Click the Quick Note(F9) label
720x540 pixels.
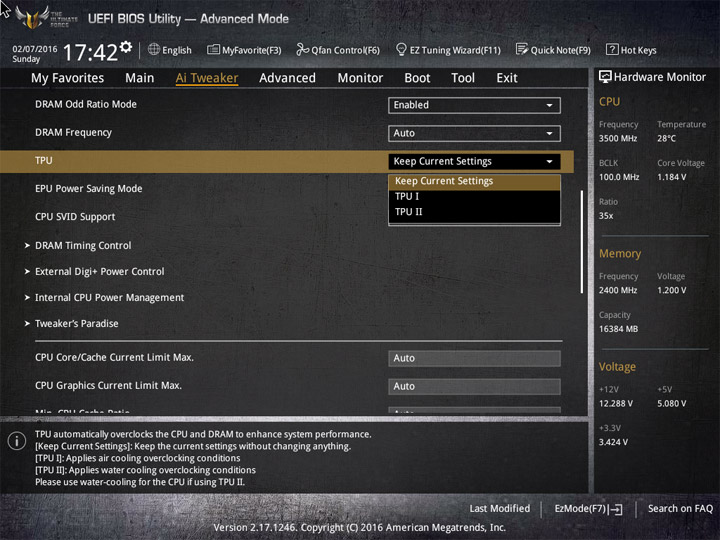click(x=560, y=50)
